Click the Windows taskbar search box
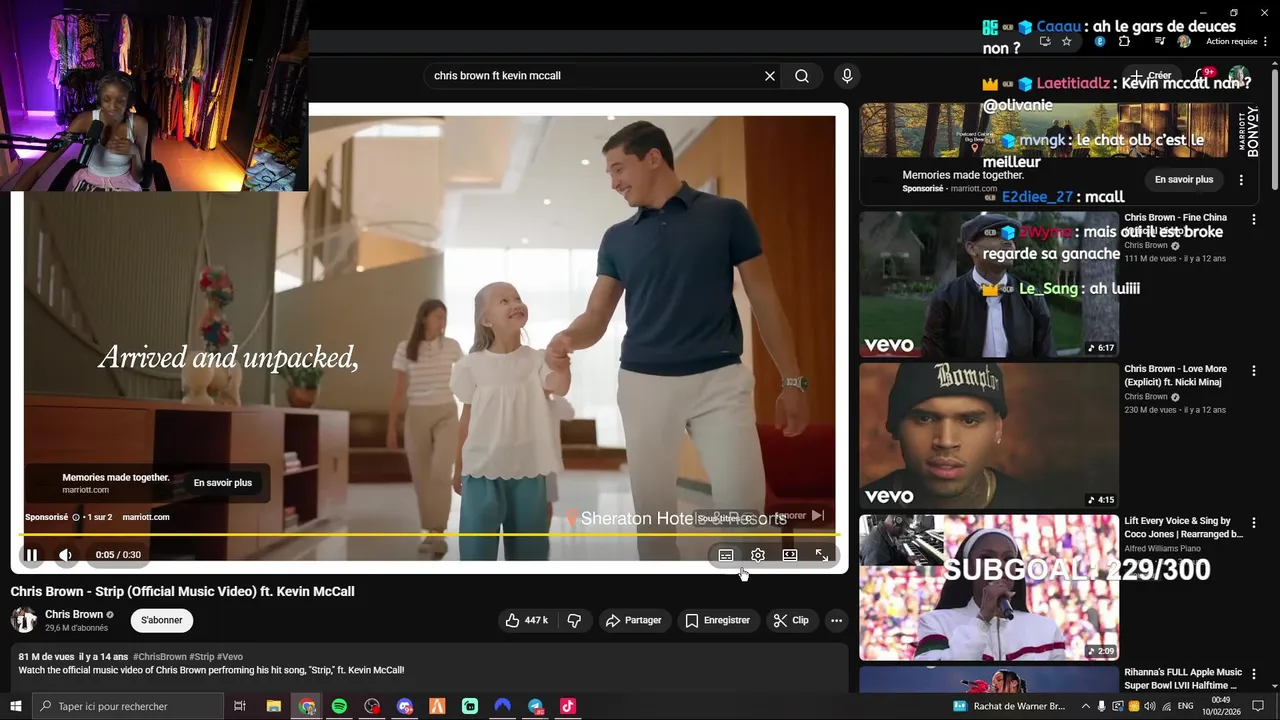 tap(127, 706)
